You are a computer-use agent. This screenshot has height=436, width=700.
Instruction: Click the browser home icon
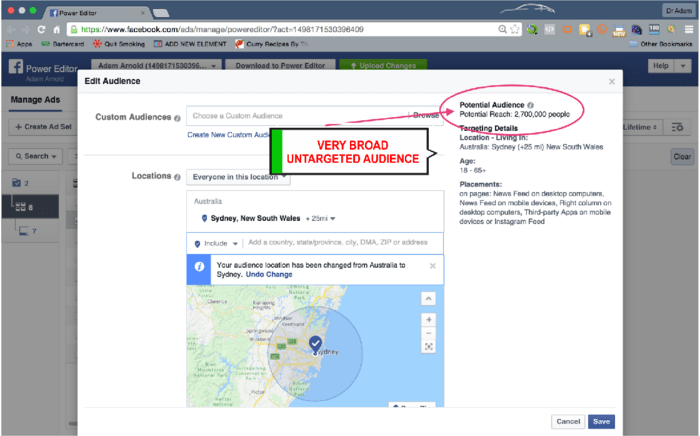coord(56,30)
